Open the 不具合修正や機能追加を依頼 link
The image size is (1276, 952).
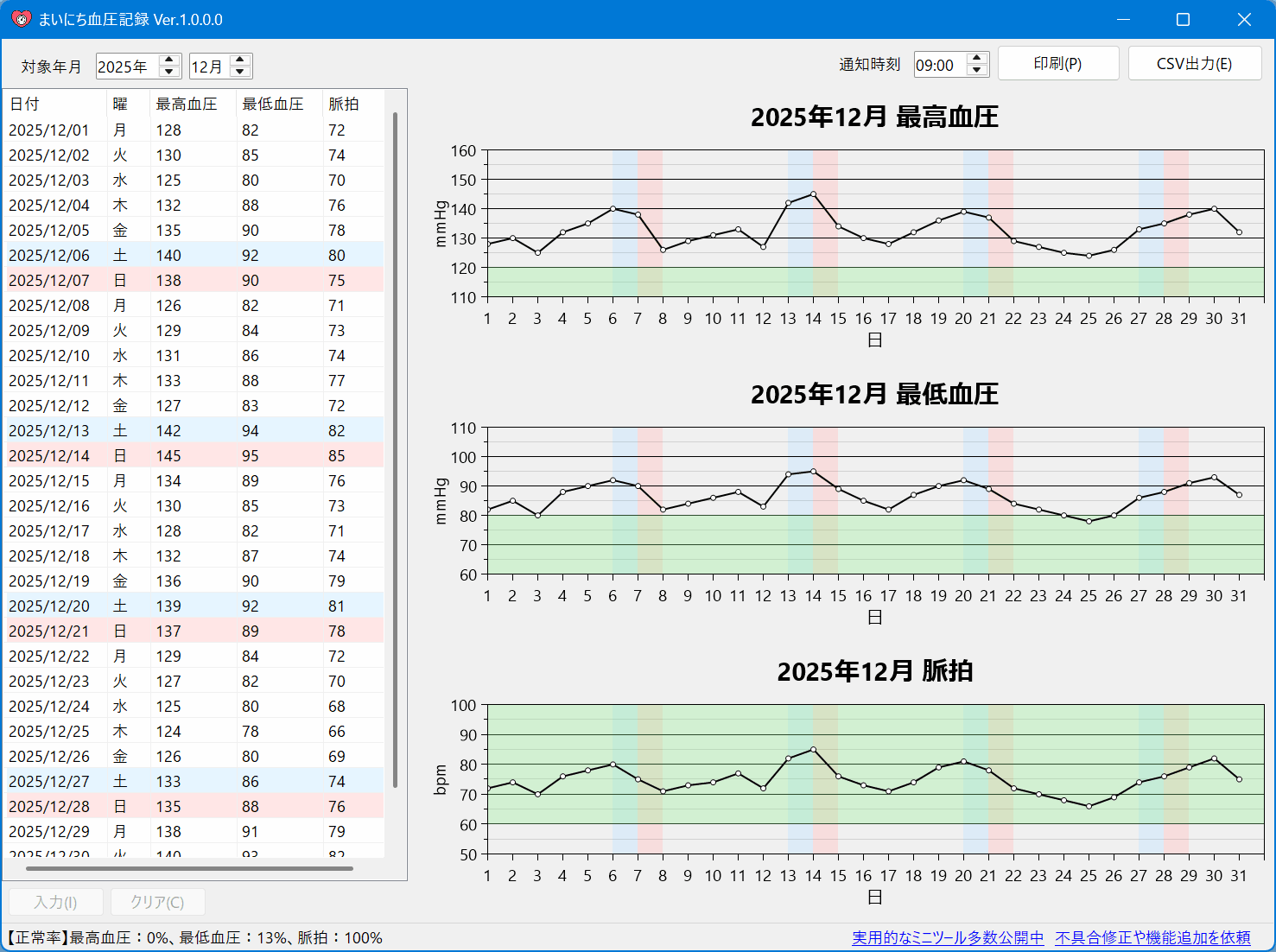point(1152,937)
